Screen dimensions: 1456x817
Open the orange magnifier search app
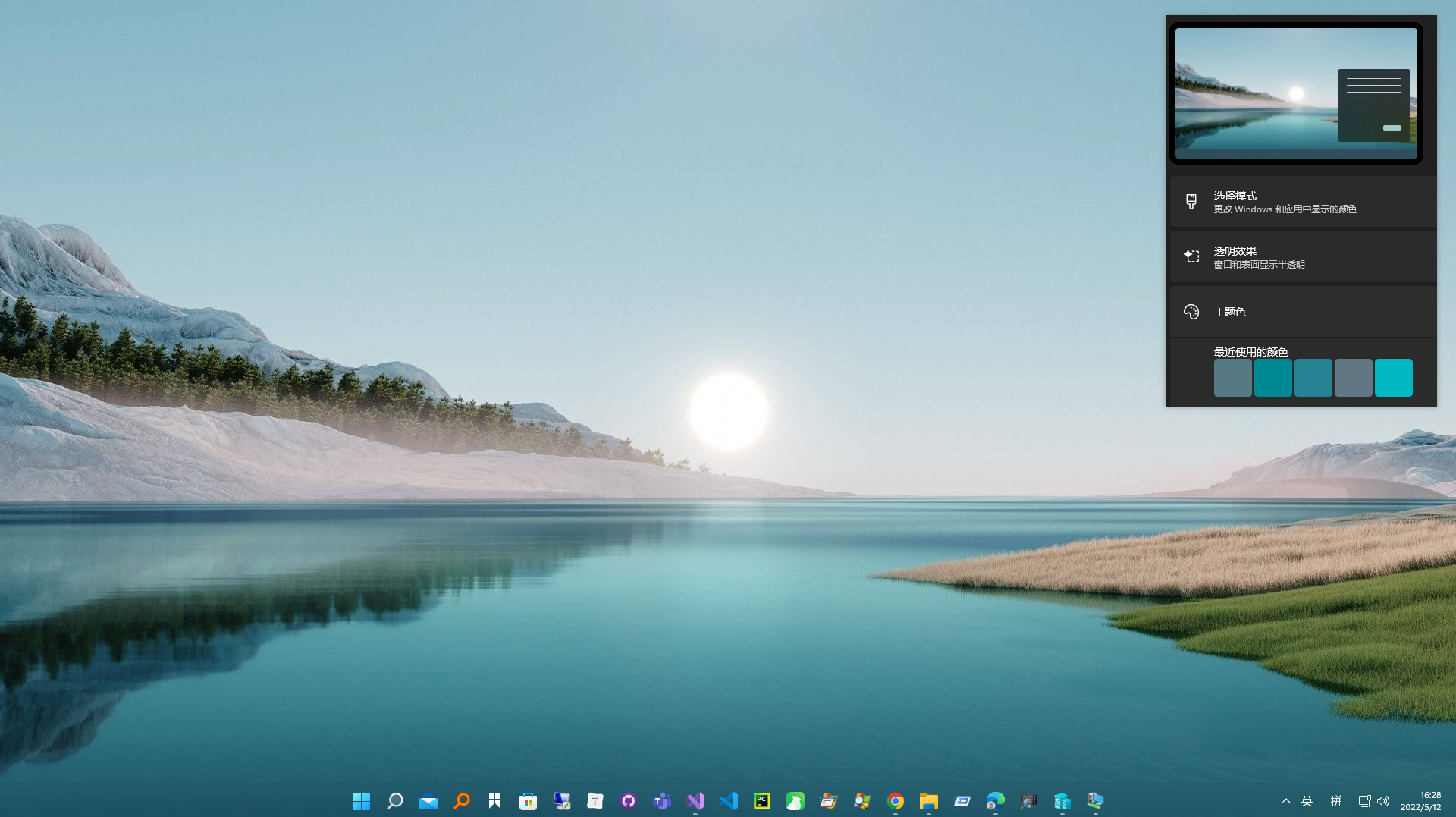pyautogui.click(x=461, y=801)
